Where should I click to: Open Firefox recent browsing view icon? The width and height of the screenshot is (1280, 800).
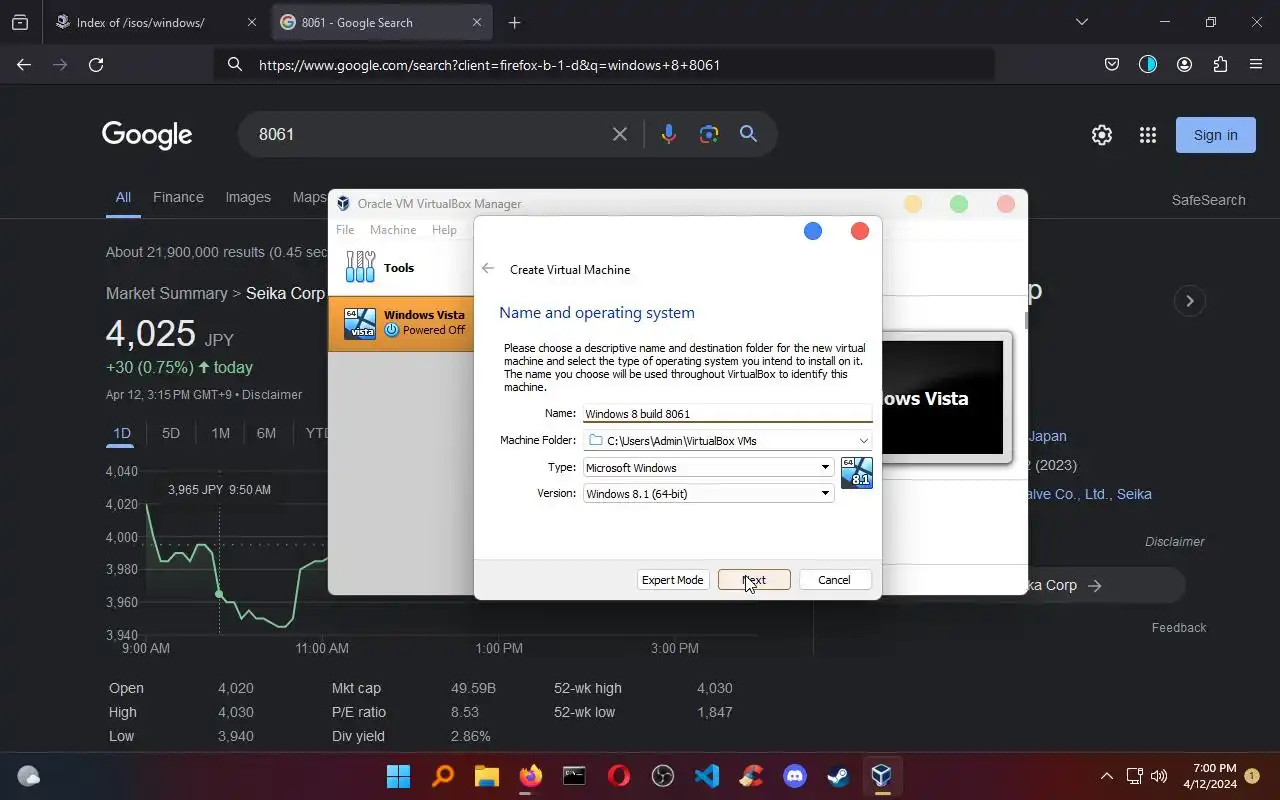tap(19, 22)
